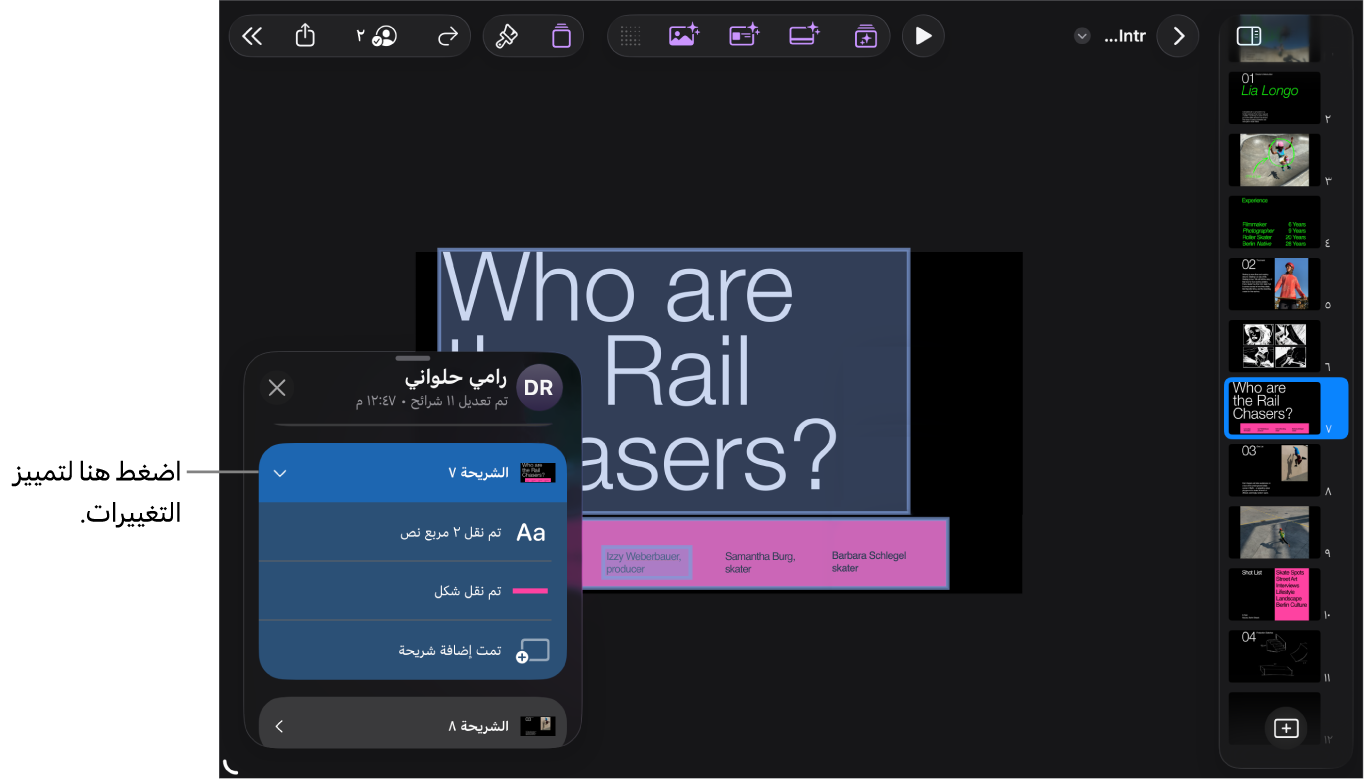Click the sparkle card-layout icon in the toolbar
The width and height of the screenshot is (1365, 779).
pyautogui.click(x=744, y=36)
